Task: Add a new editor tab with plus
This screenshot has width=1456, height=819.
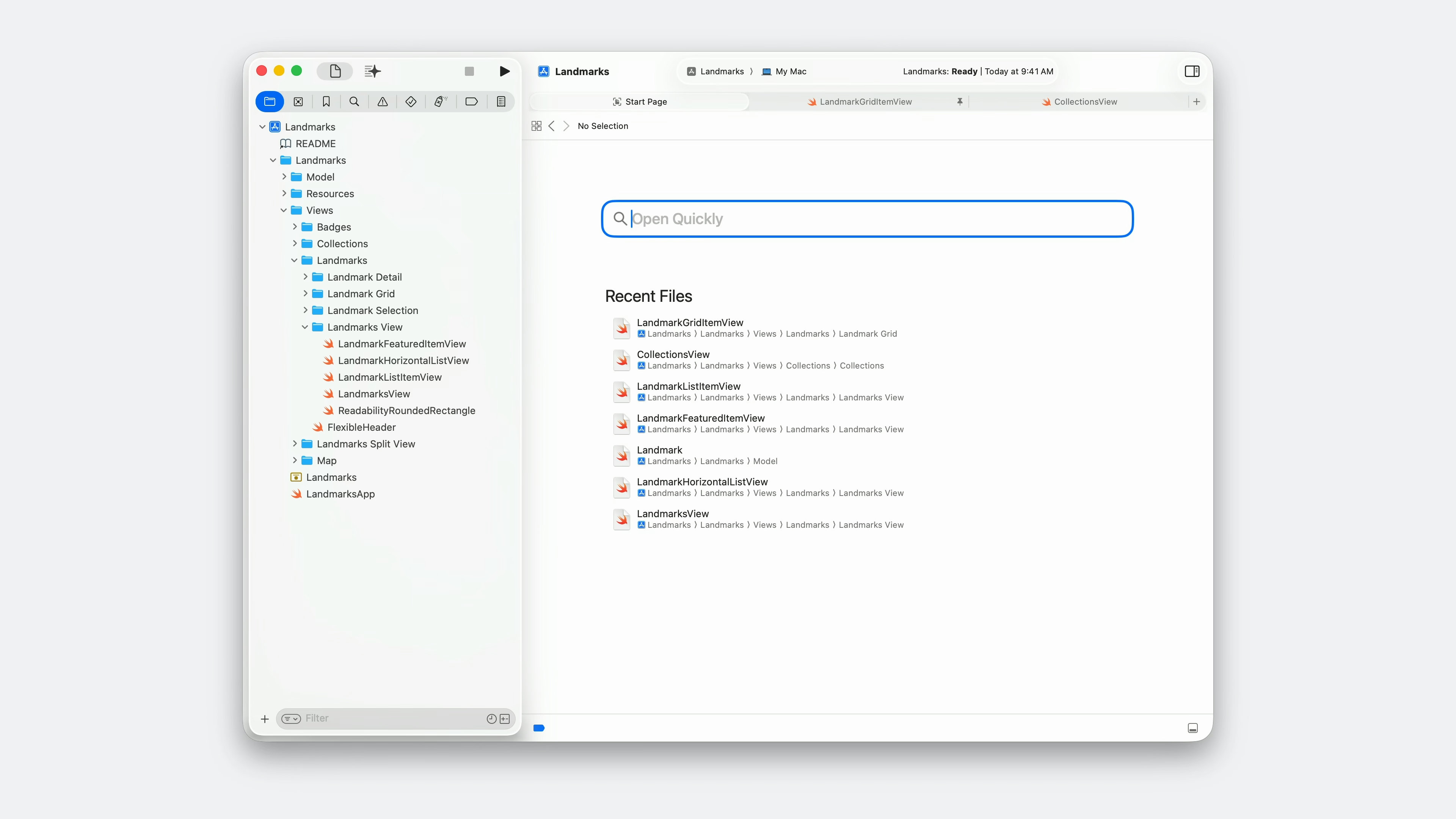Action: [1197, 102]
